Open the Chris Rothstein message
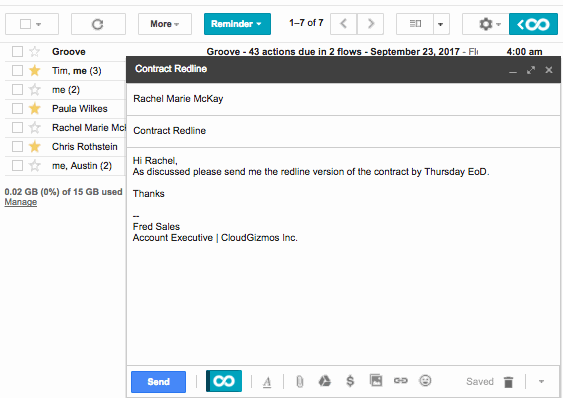Viewport: 563px width, 398px height. 85,147
